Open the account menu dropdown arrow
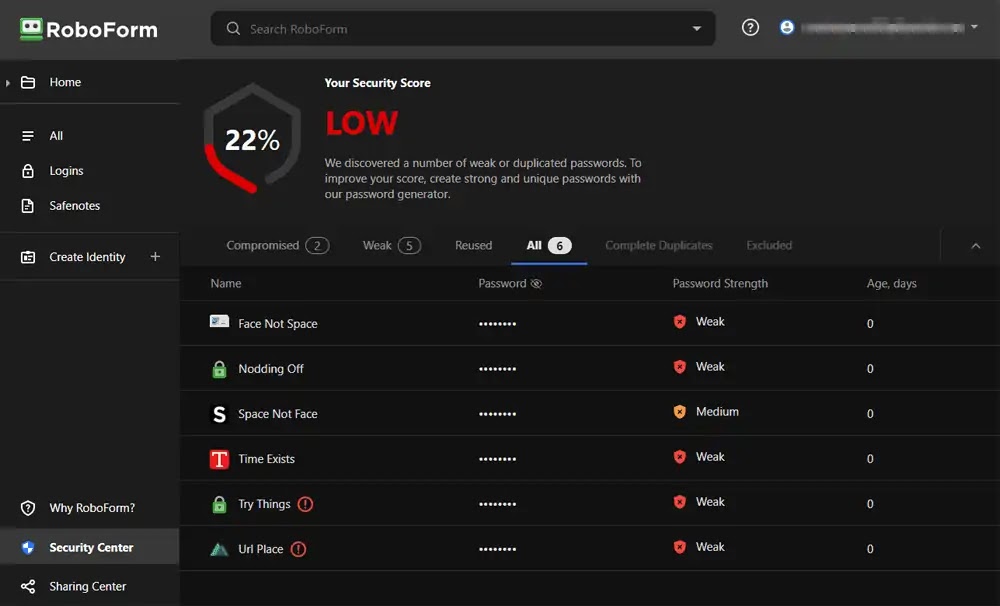The image size is (1000, 606). pos(974,27)
